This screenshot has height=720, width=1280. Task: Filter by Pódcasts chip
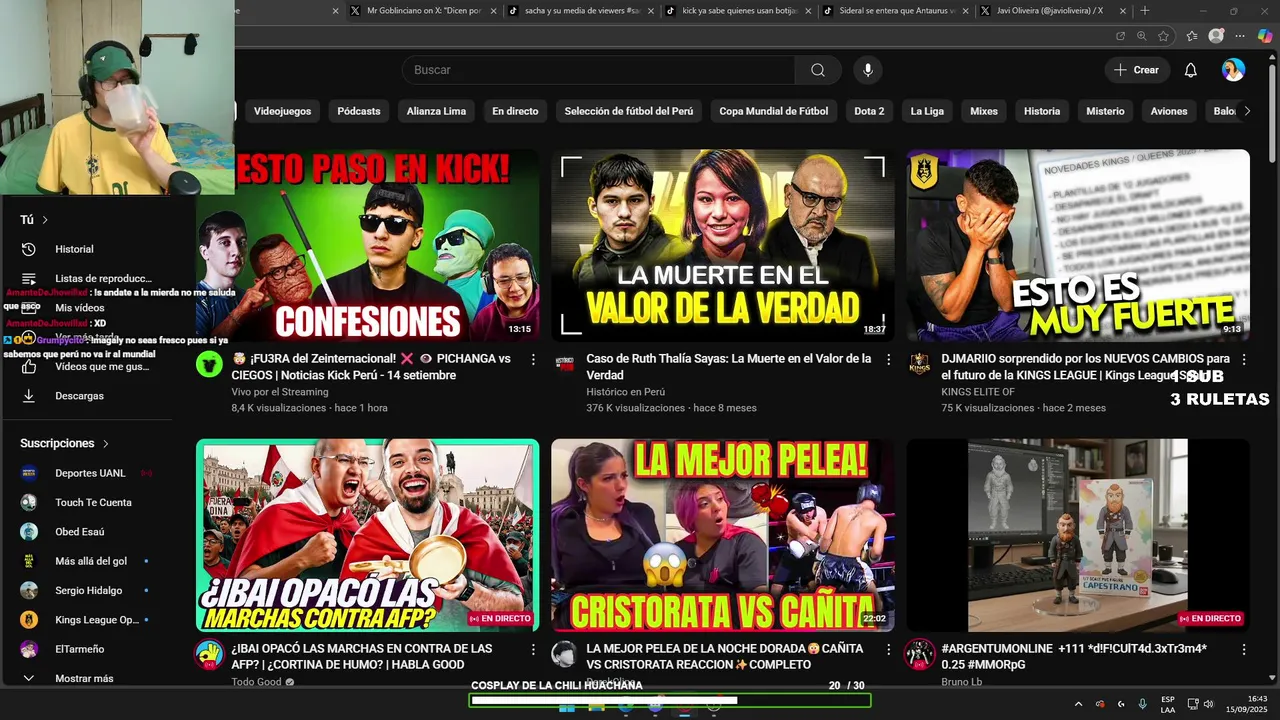pos(358,111)
